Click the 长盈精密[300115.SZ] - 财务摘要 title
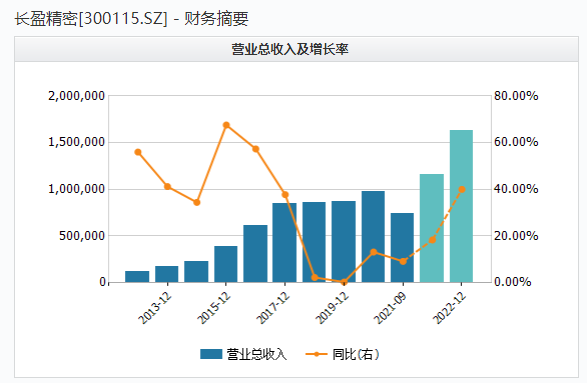 [131, 18]
